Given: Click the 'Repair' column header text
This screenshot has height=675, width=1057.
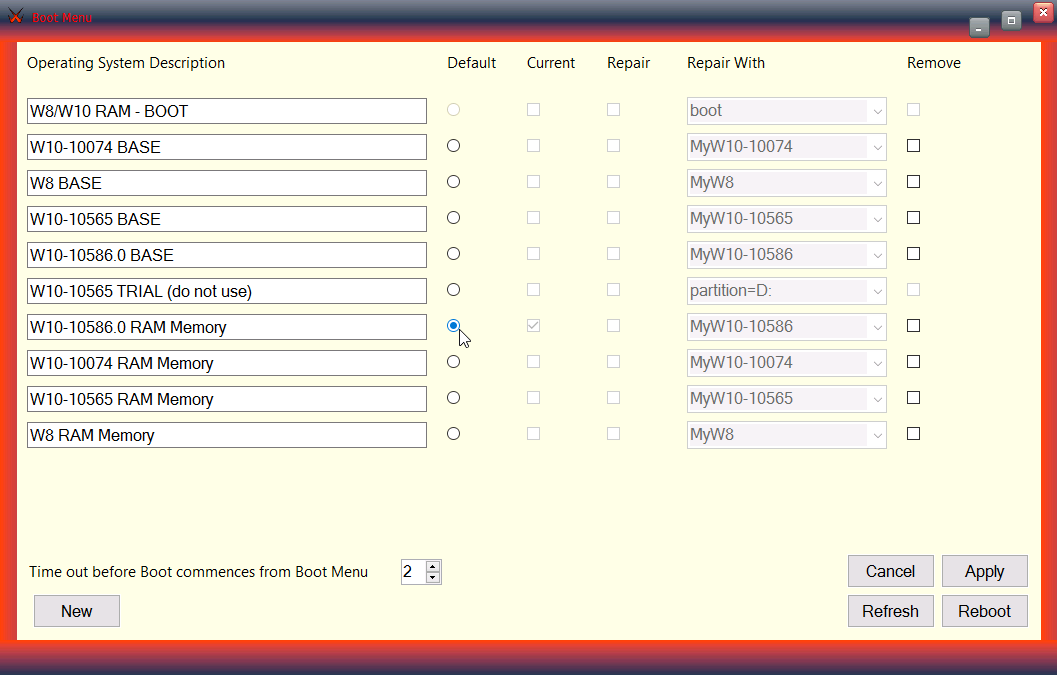Looking at the screenshot, I should coord(628,63).
